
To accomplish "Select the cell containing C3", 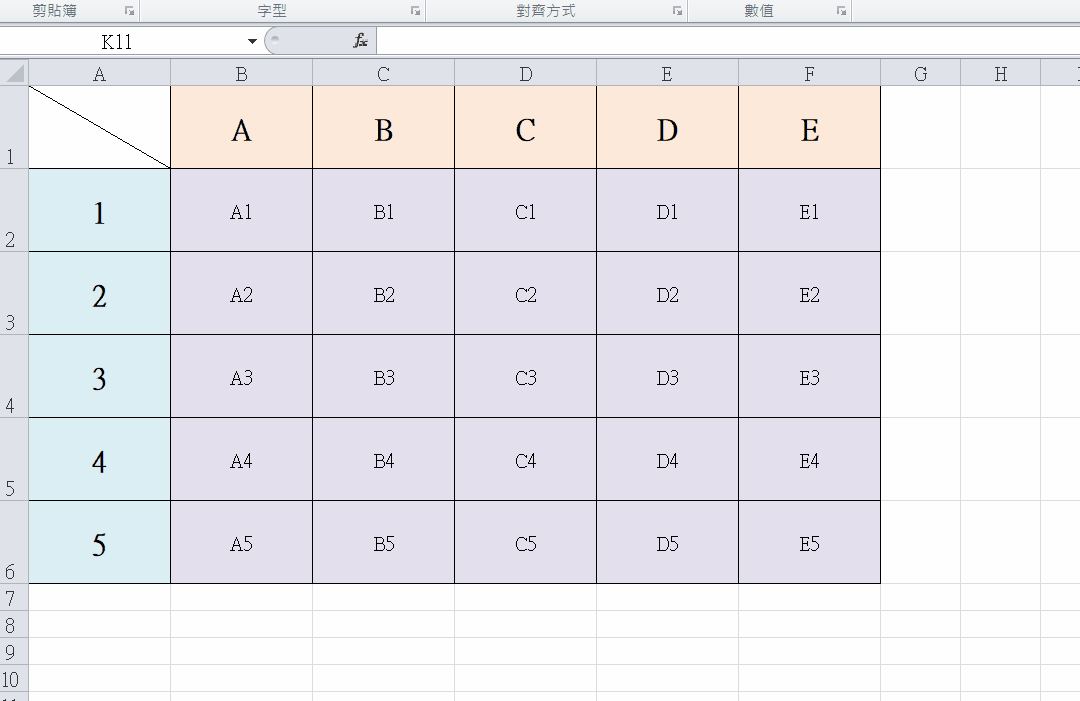I will (x=526, y=377).
